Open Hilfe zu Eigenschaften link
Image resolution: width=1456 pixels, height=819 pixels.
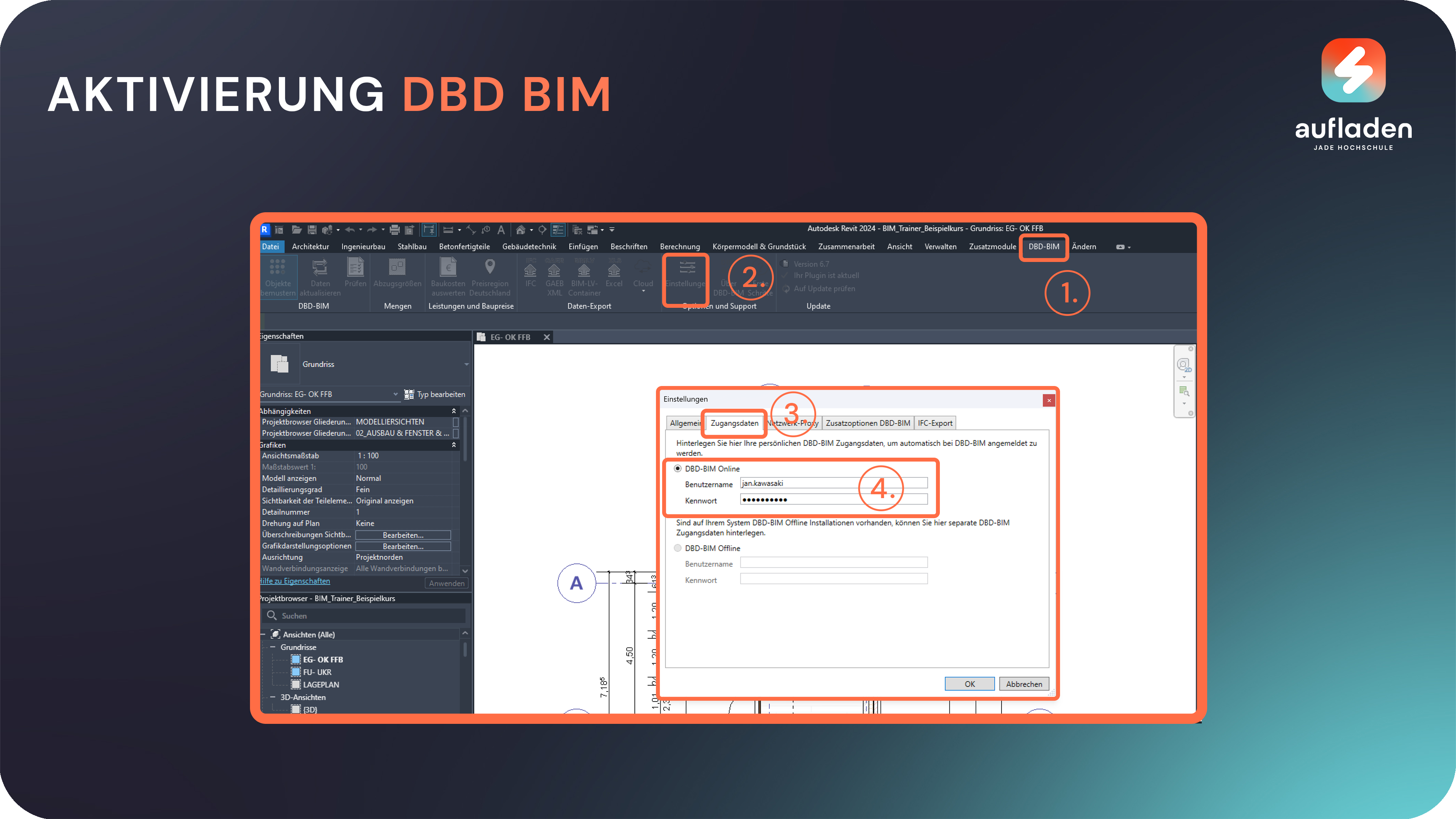click(x=295, y=581)
